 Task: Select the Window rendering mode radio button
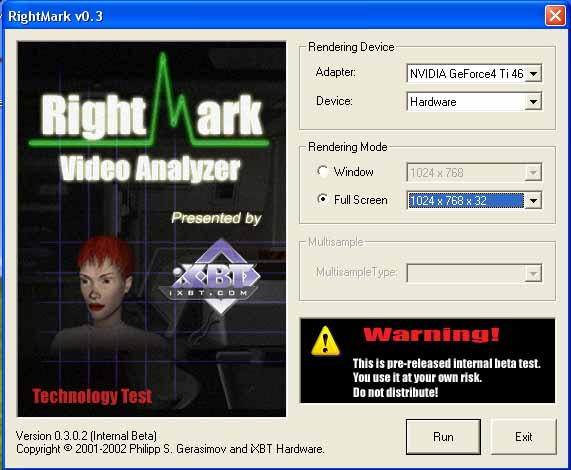click(322, 171)
